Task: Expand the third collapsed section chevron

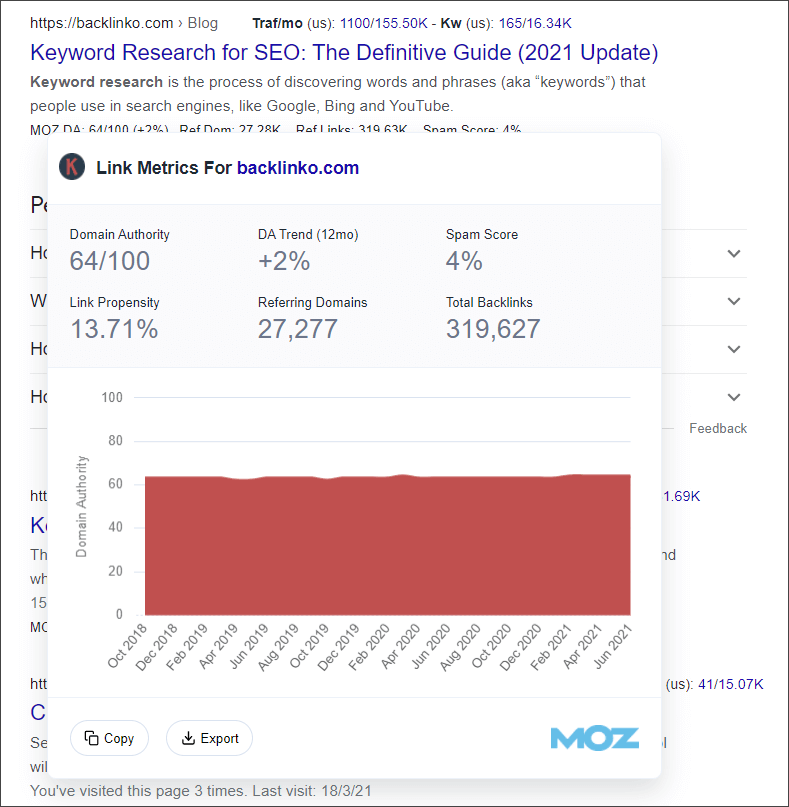Action: [x=733, y=349]
